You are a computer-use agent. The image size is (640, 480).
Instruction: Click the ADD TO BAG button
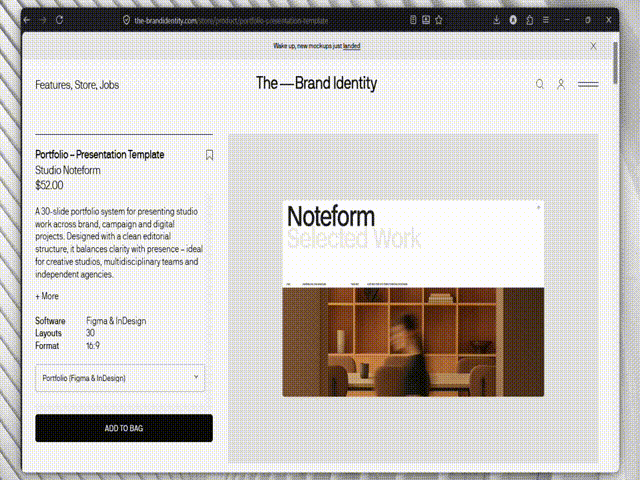point(124,428)
